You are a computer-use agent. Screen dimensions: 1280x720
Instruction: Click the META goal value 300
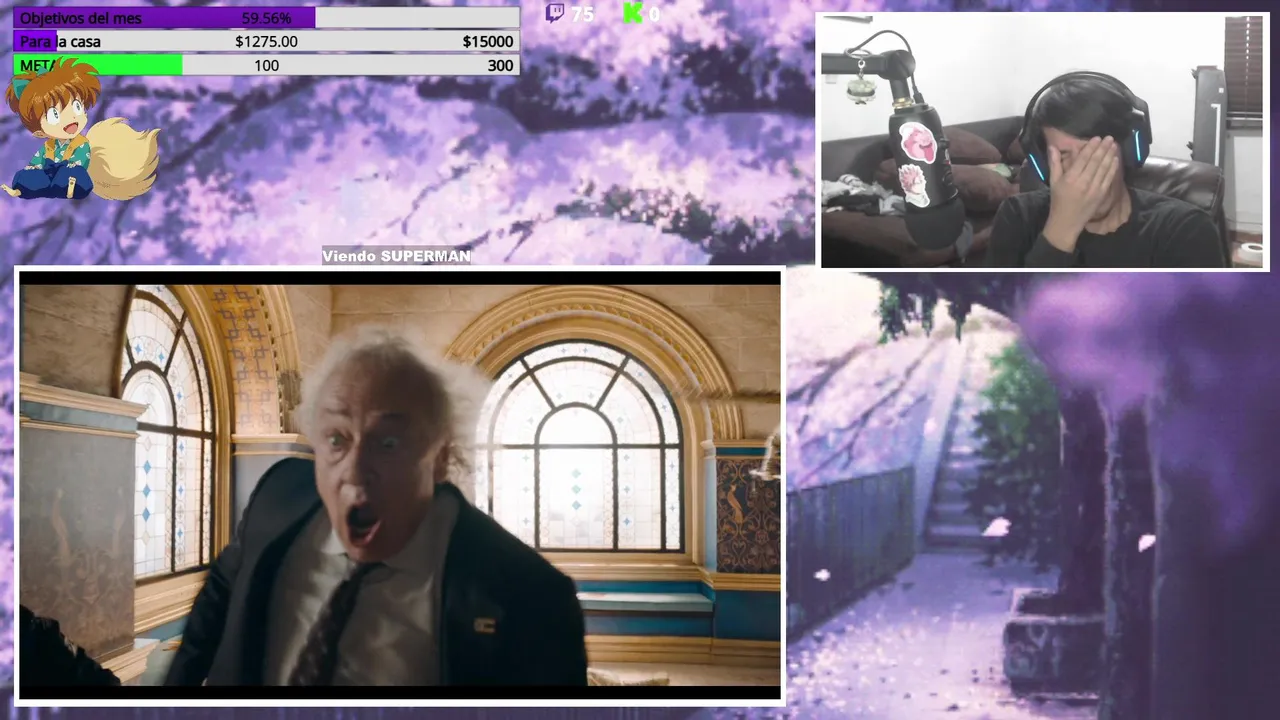500,65
